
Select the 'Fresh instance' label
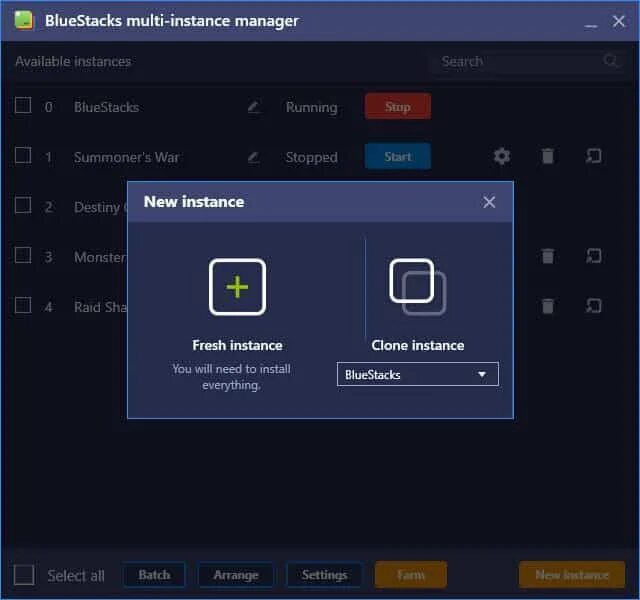point(237,346)
